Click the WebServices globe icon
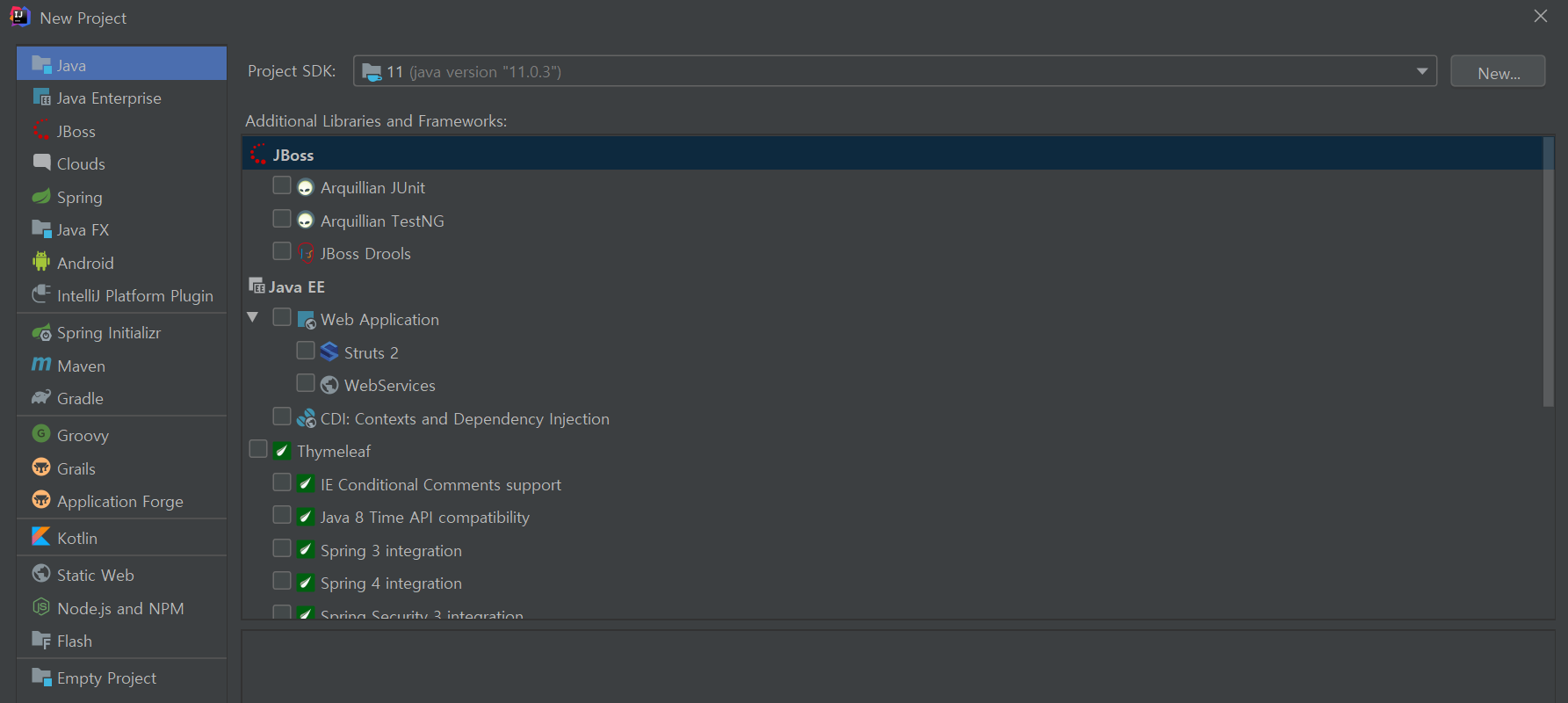Image resolution: width=1568 pixels, height=703 pixels. pyautogui.click(x=329, y=385)
